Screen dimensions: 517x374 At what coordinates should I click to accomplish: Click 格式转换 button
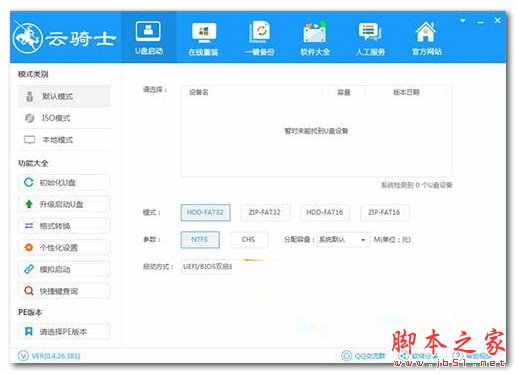[x=64, y=226]
